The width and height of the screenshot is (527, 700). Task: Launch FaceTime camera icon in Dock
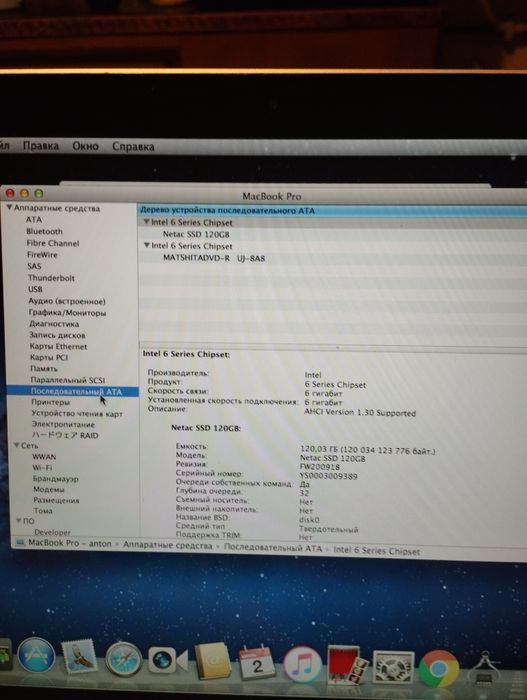click(167, 660)
